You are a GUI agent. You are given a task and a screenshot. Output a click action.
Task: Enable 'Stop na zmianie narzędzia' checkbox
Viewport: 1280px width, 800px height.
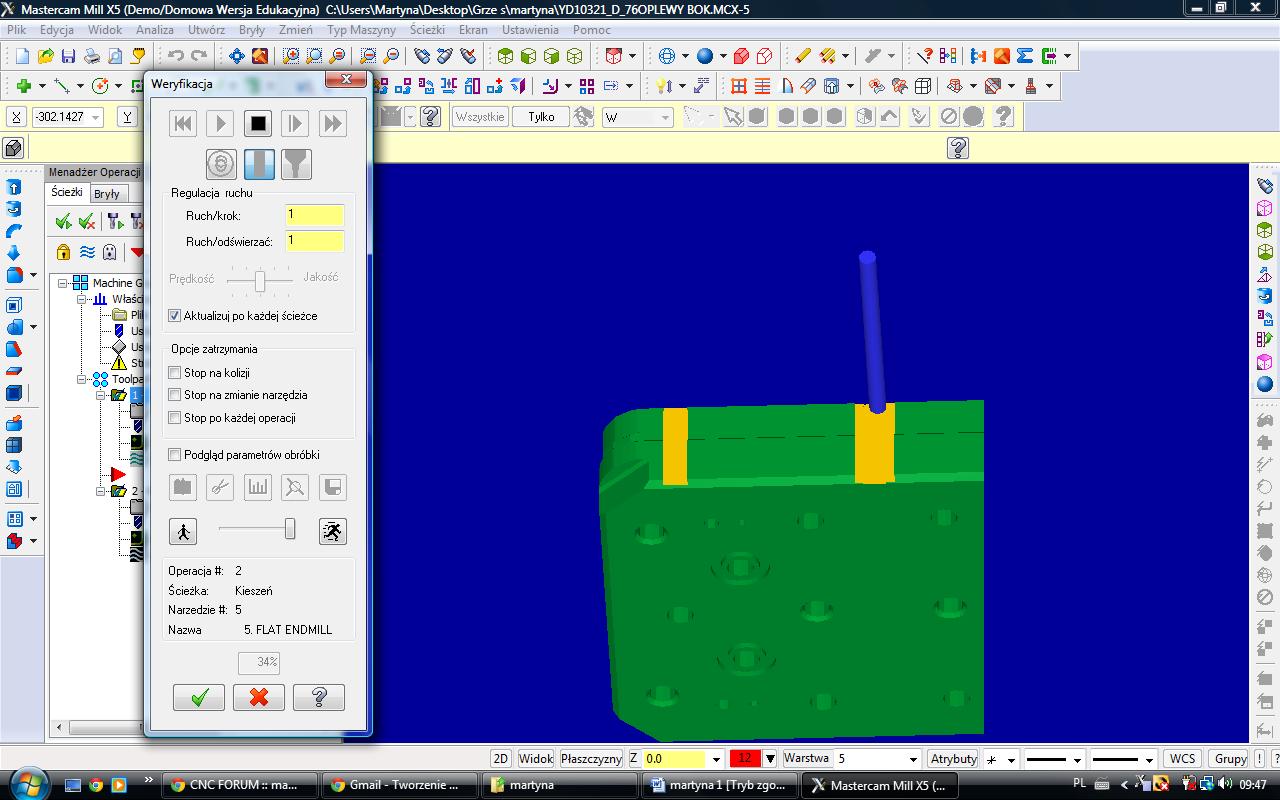tap(175, 395)
